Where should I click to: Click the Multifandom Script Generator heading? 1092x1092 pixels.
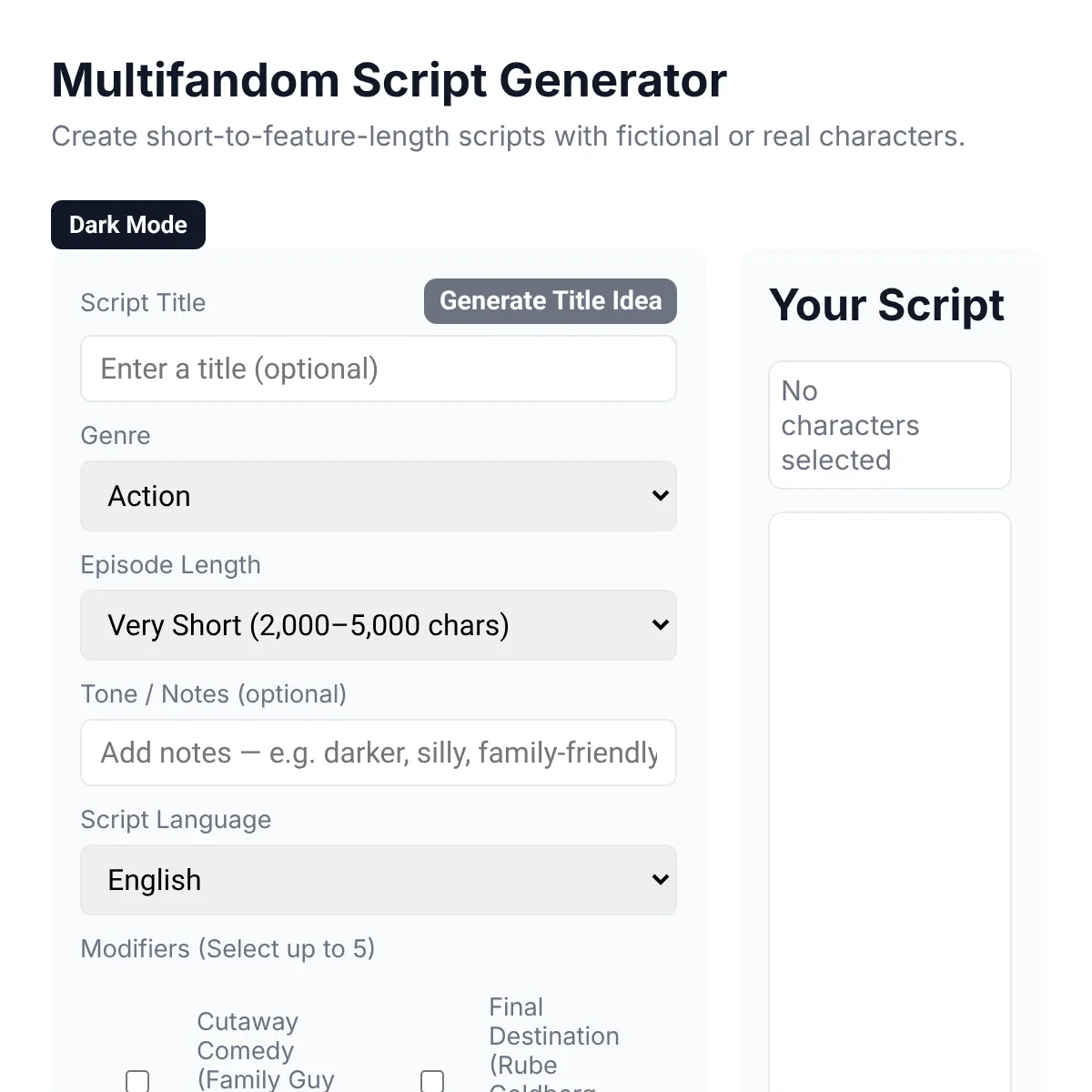coord(389,80)
